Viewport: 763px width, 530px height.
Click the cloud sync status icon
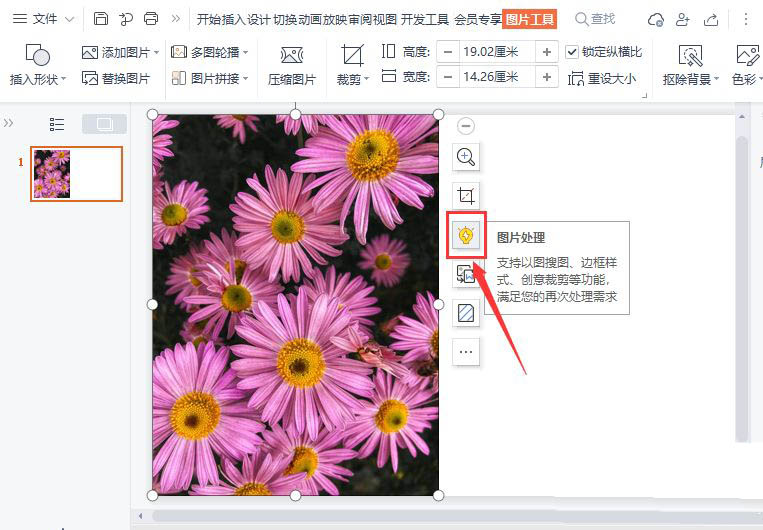(x=655, y=19)
